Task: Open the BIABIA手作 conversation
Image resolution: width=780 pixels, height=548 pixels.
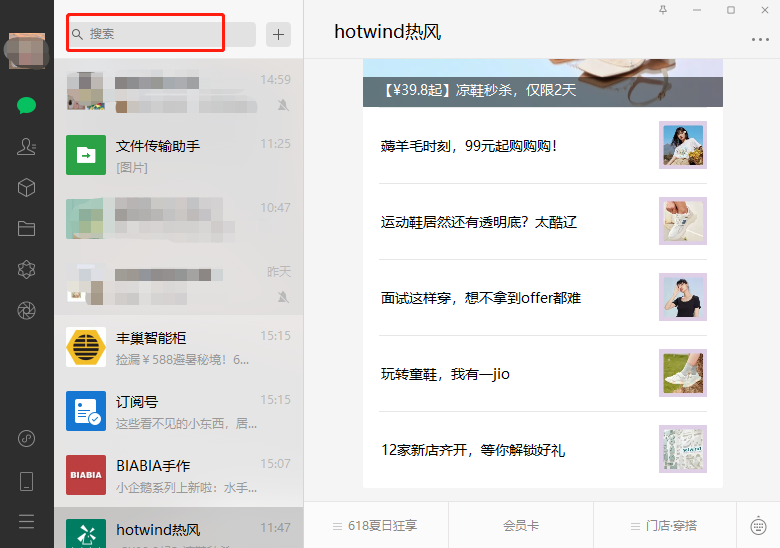Action: pyautogui.click(x=179, y=475)
